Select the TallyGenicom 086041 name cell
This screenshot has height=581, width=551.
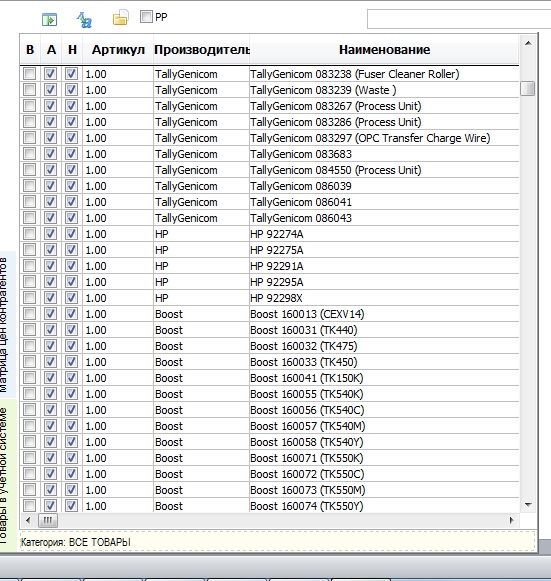pyautogui.click(x=384, y=202)
